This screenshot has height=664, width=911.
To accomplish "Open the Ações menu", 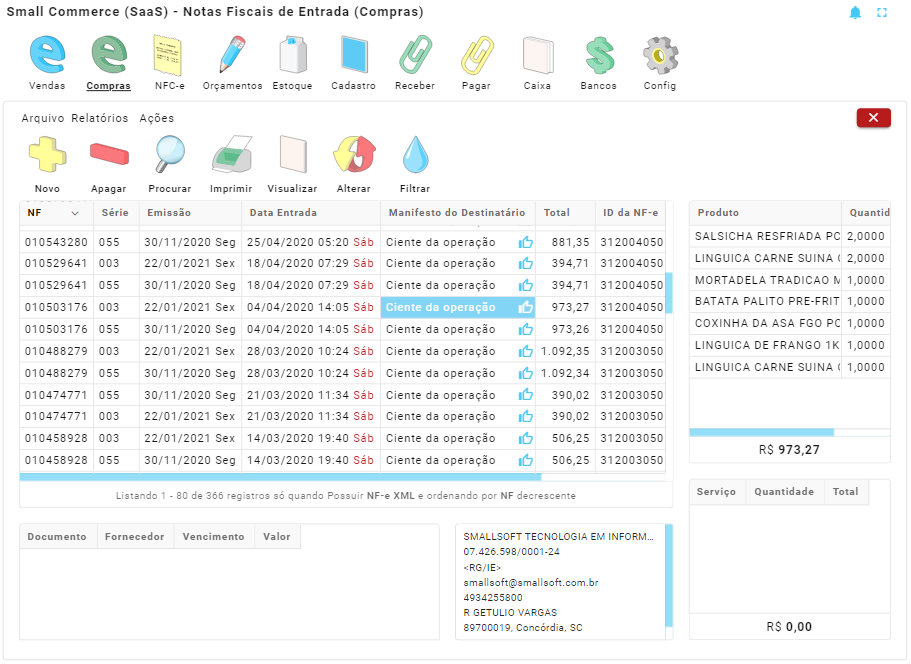I will (156, 118).
